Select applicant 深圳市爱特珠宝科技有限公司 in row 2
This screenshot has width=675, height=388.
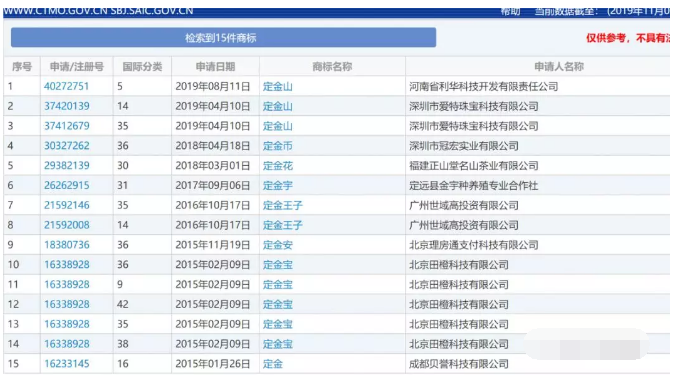pyautogui.click(x=474, y=106)
